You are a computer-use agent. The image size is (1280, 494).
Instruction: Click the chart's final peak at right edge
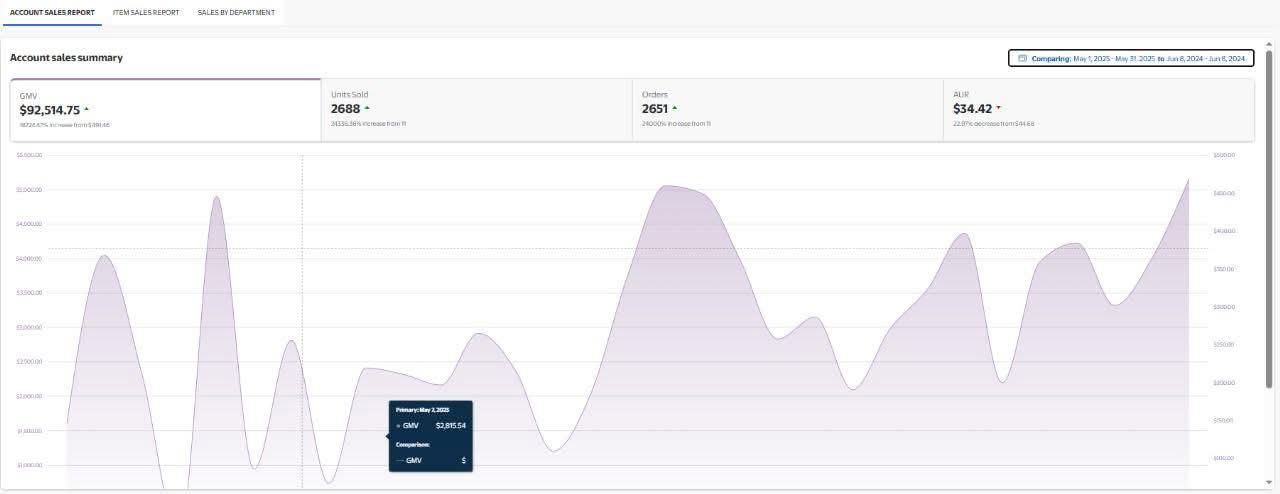tap(1188, 180)
